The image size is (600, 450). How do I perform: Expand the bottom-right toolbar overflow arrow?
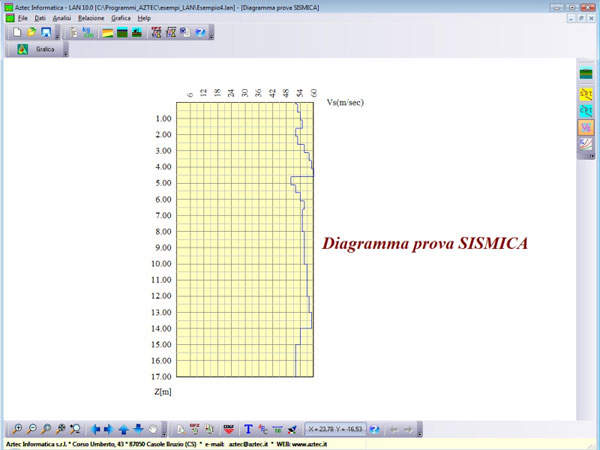point(419,429)
